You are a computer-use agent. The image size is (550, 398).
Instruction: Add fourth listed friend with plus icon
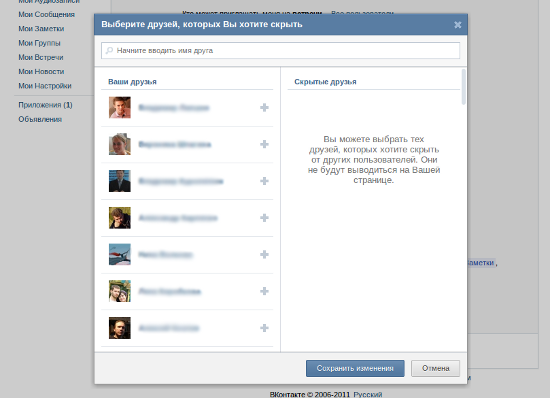(x=264, y=218)
